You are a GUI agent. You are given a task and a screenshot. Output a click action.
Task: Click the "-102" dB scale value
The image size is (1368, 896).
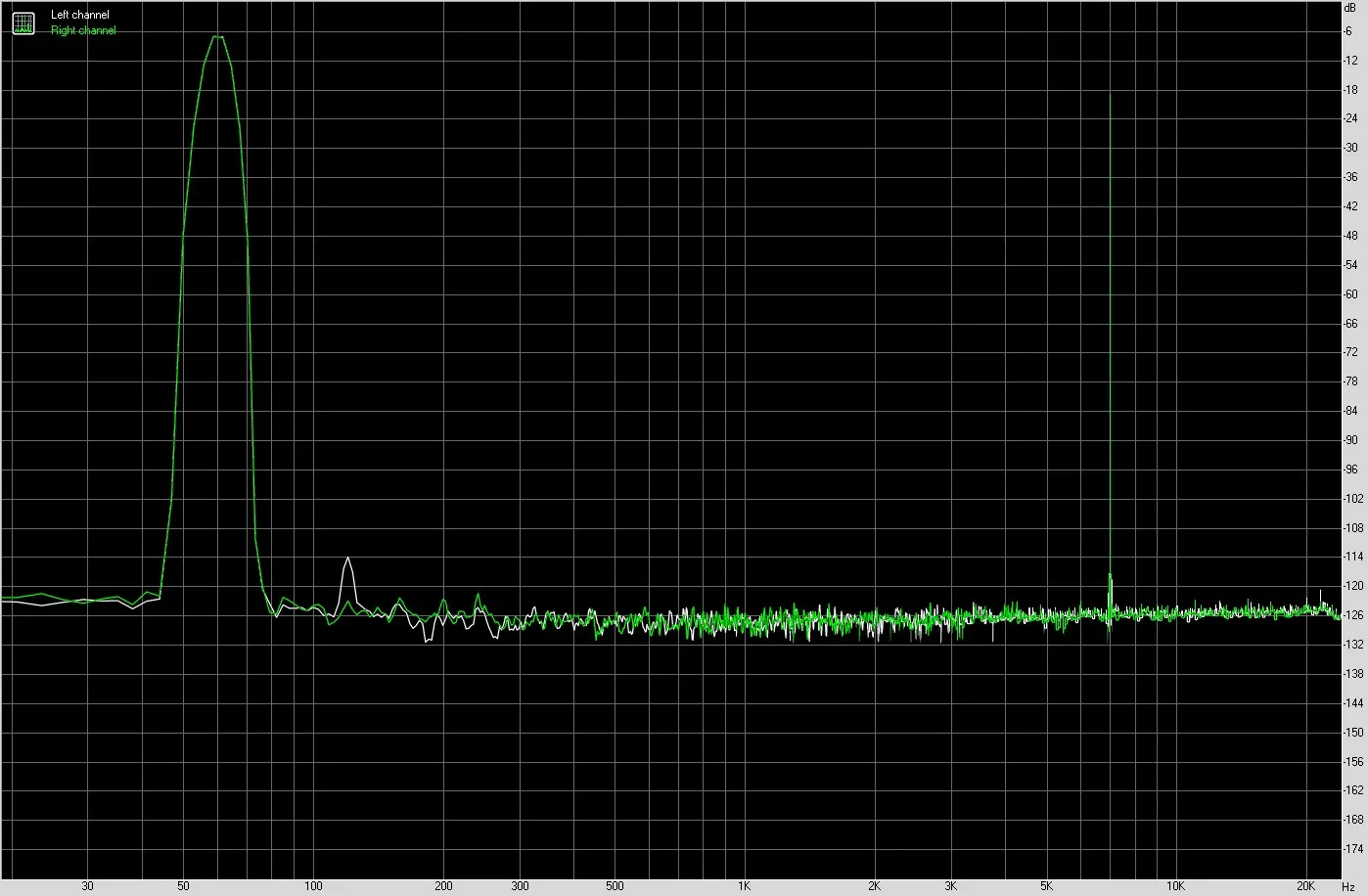(1353, 499)
